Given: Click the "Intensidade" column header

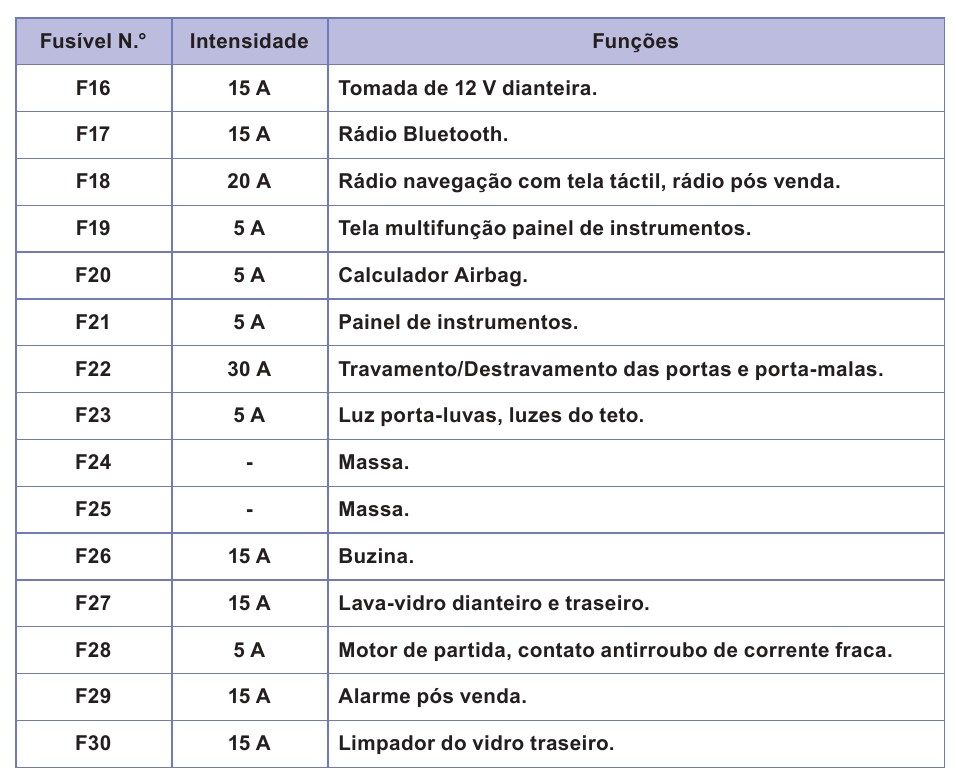Looking at the screenshot, I should click(x=249, y=42).
